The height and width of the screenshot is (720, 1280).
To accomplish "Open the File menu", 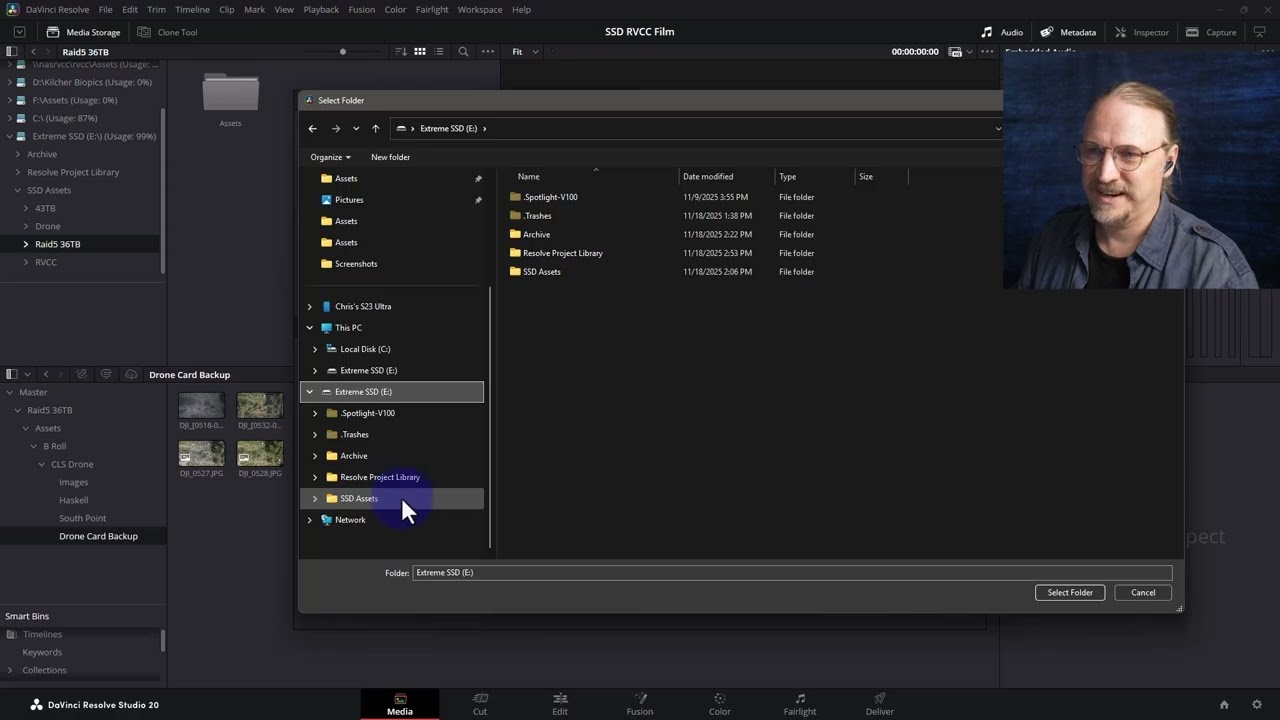I will pyautogui.click(x=105, y=9).
